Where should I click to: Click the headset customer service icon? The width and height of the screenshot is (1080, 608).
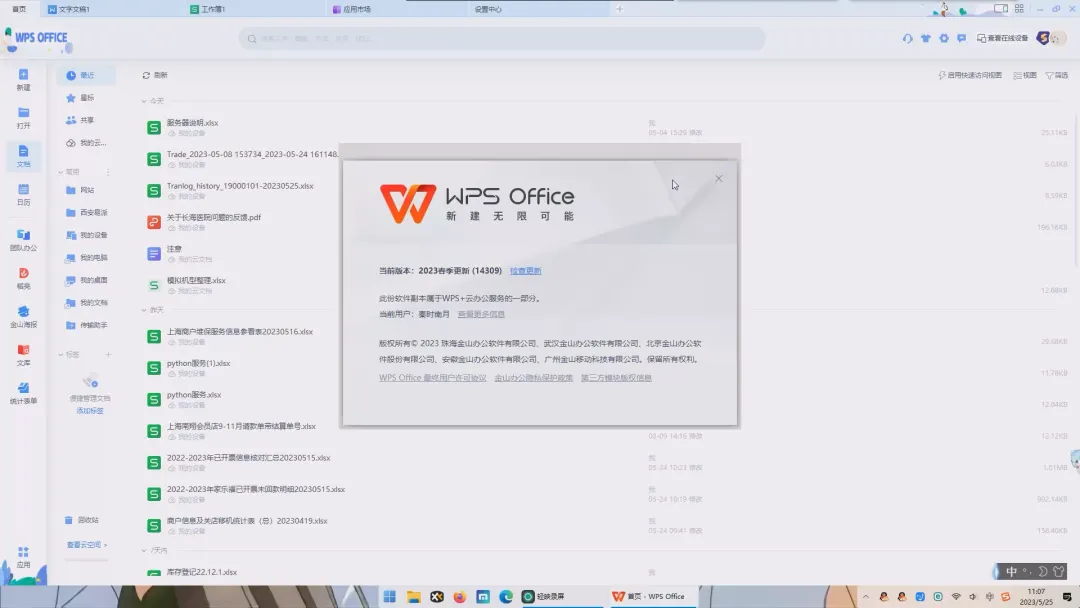(x=908, y=39)
